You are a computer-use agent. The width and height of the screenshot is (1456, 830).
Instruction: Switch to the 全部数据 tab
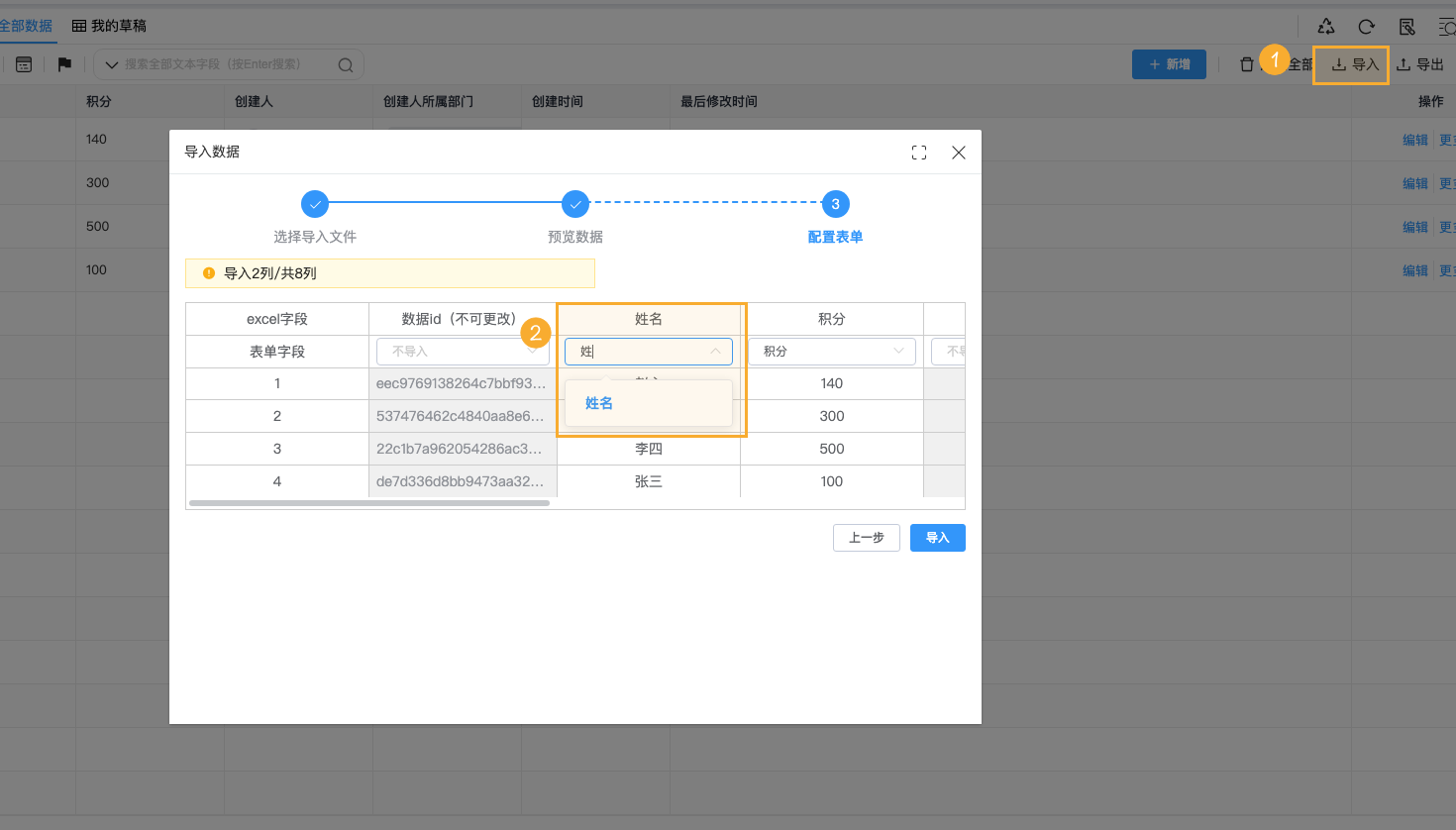click(26, 26)
